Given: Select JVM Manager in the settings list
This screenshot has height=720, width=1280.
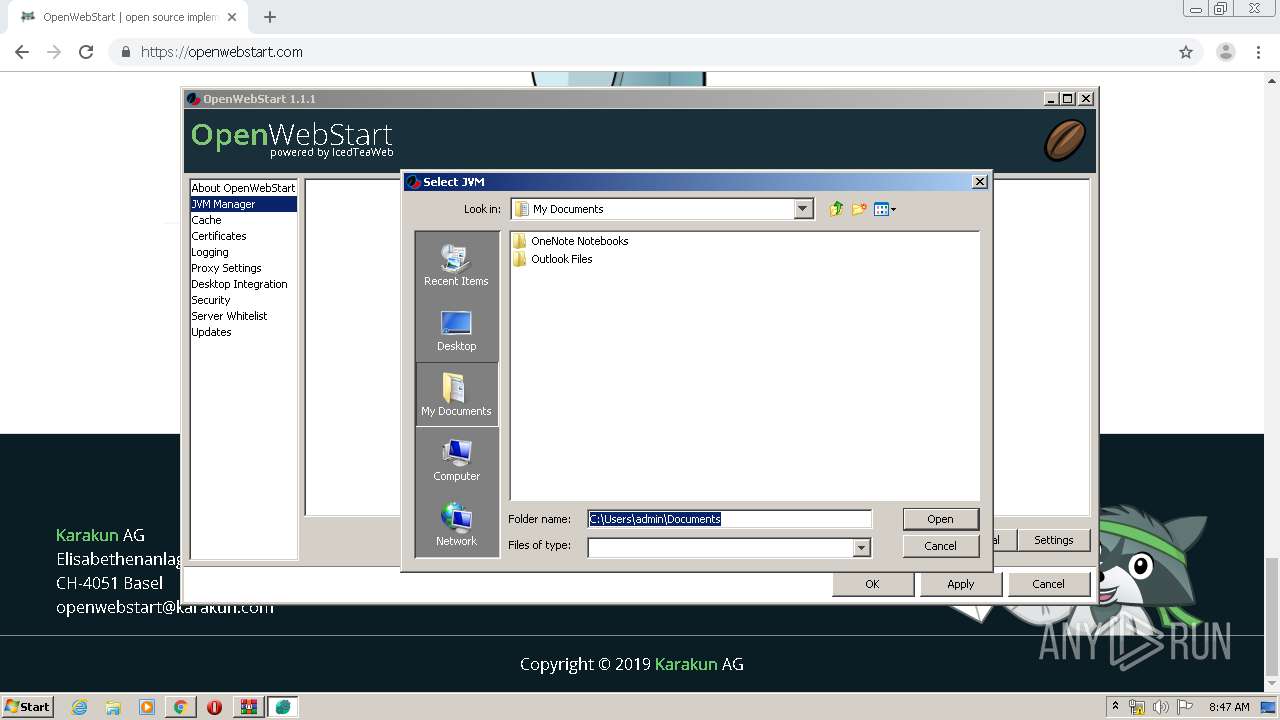Looking at the screenshot, I should (x=243, y=204).
